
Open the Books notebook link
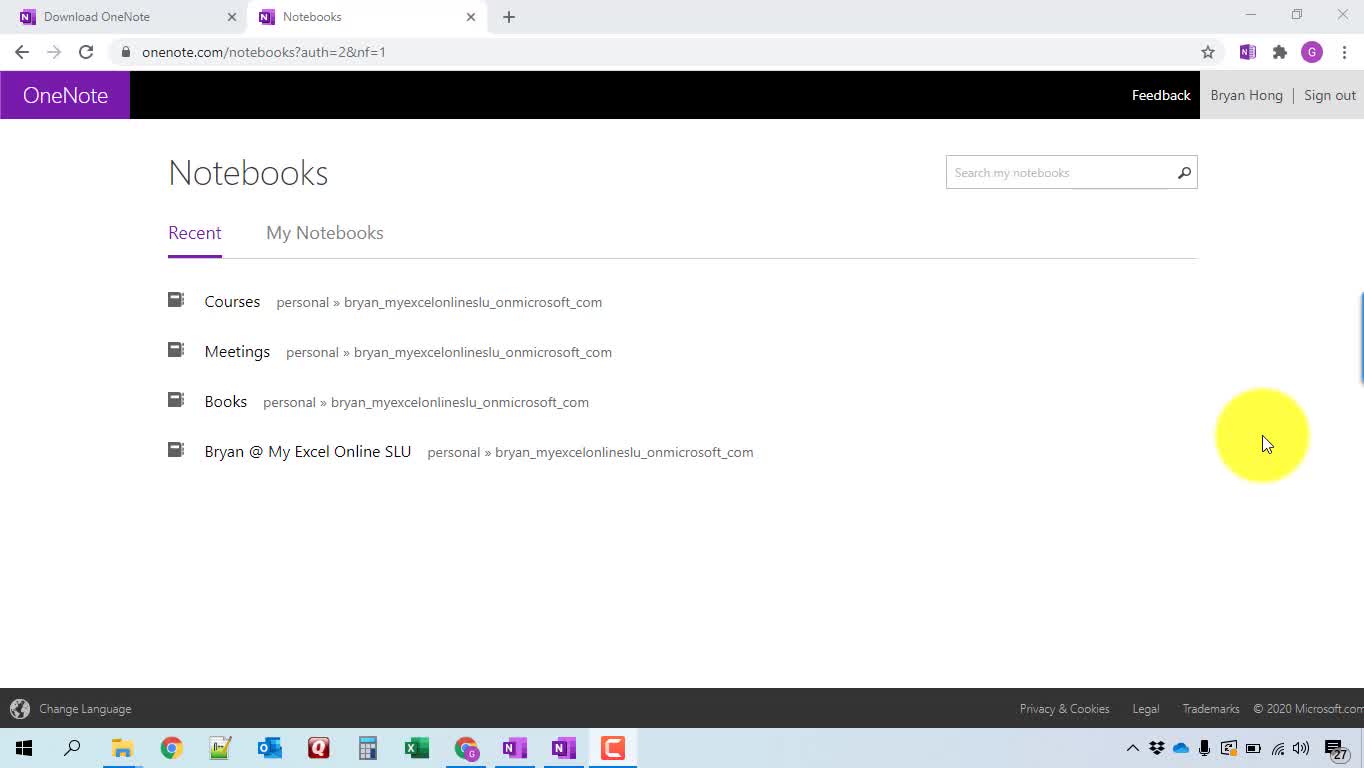click(x=225, y=402)
